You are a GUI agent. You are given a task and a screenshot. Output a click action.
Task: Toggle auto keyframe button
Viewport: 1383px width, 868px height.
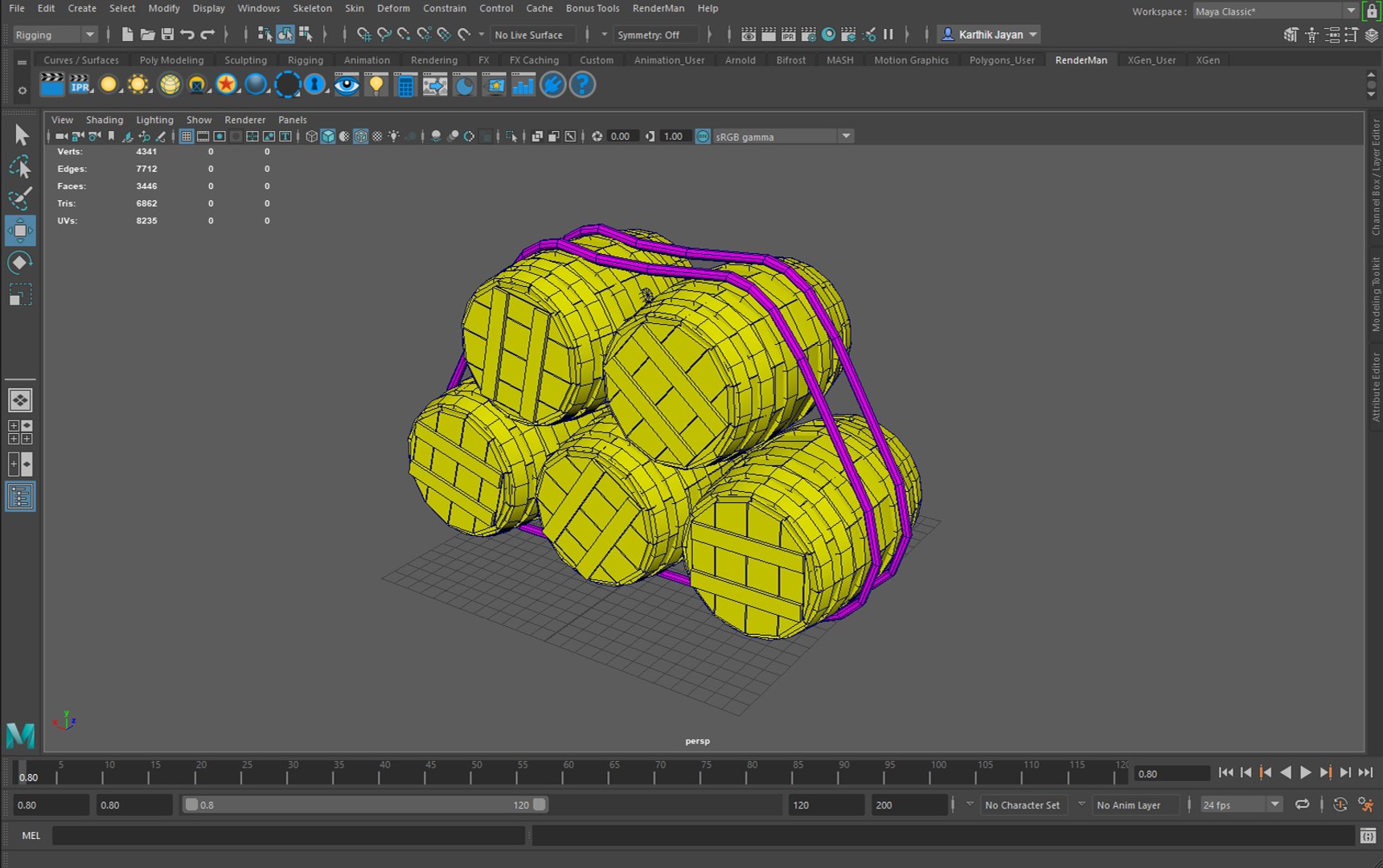tap(1340, 805)
